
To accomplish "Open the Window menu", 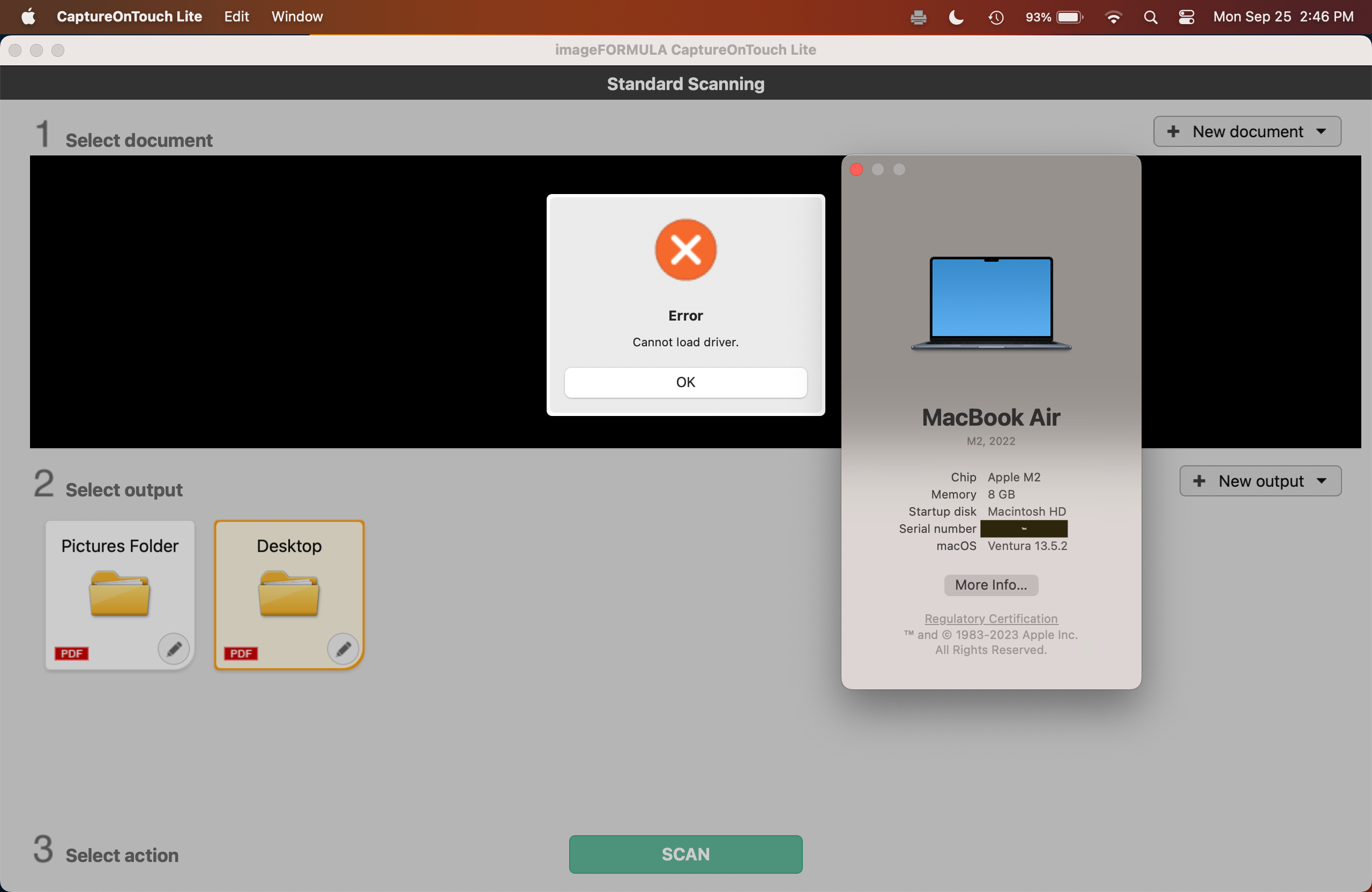I will pos(297,17).
